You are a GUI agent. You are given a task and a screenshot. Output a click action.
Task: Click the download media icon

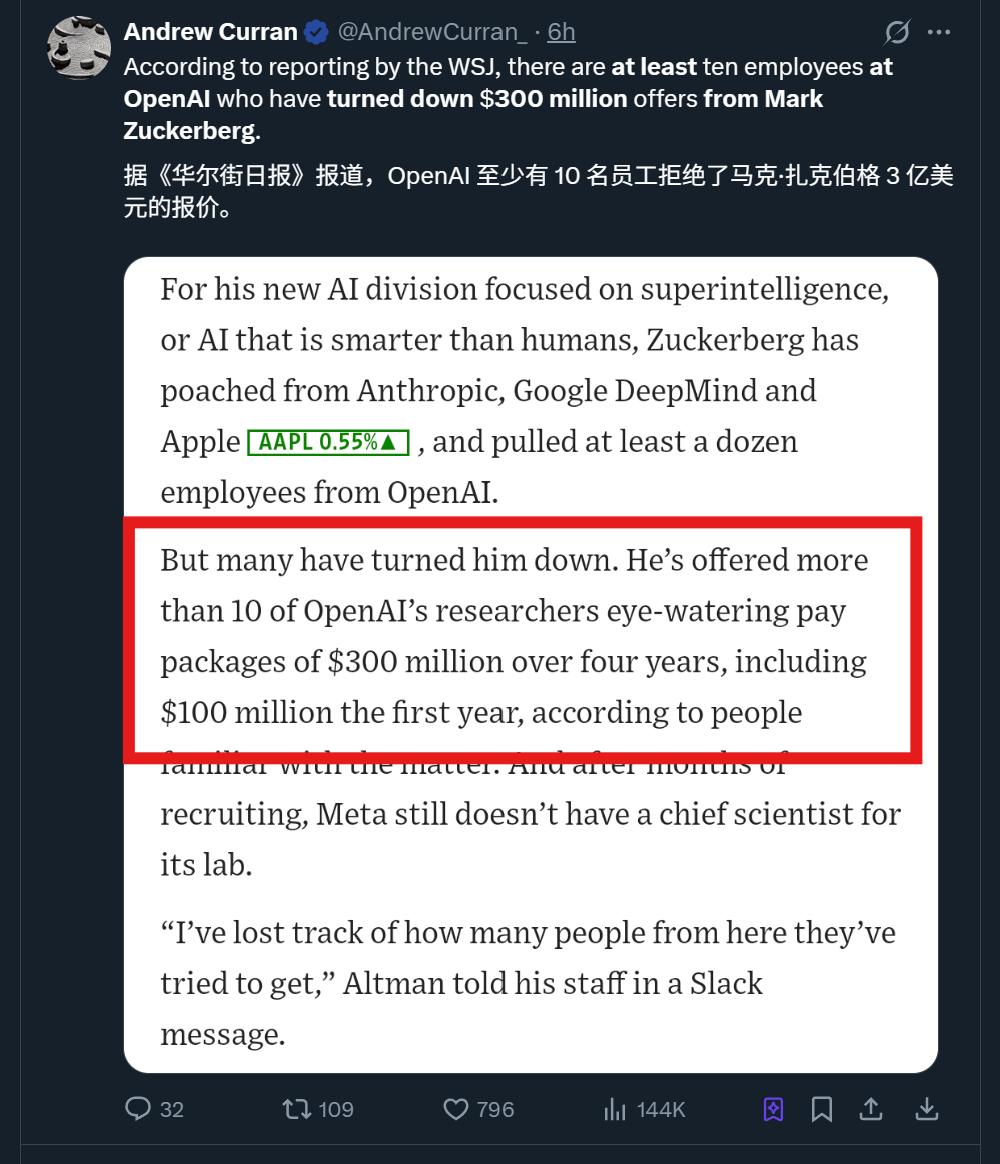pyautogui.click(x=928, y=1109)
